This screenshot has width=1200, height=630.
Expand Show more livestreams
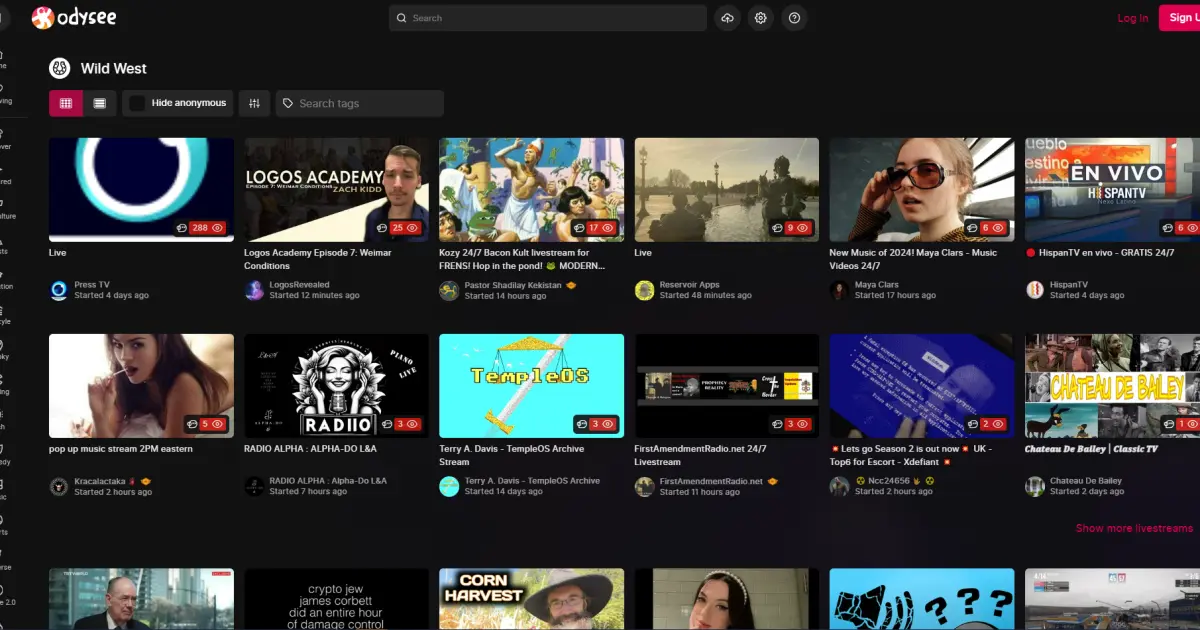click(1134, 528)
